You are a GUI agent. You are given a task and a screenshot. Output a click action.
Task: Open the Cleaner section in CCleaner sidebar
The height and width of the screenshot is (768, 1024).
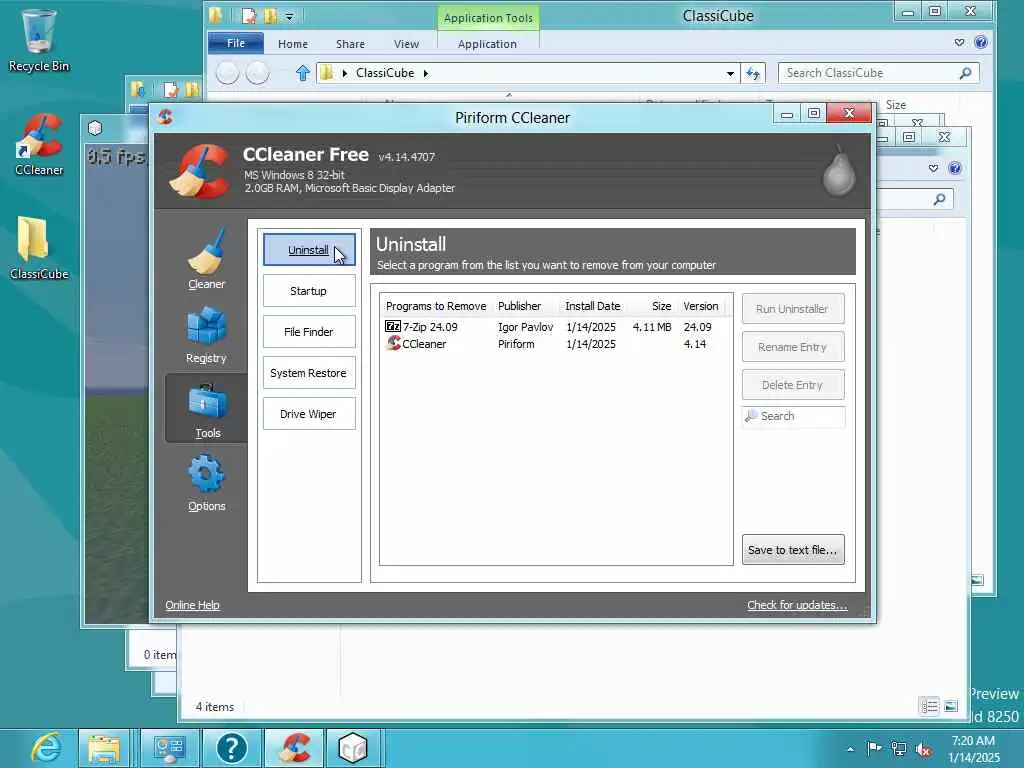[x=206, y=259]
